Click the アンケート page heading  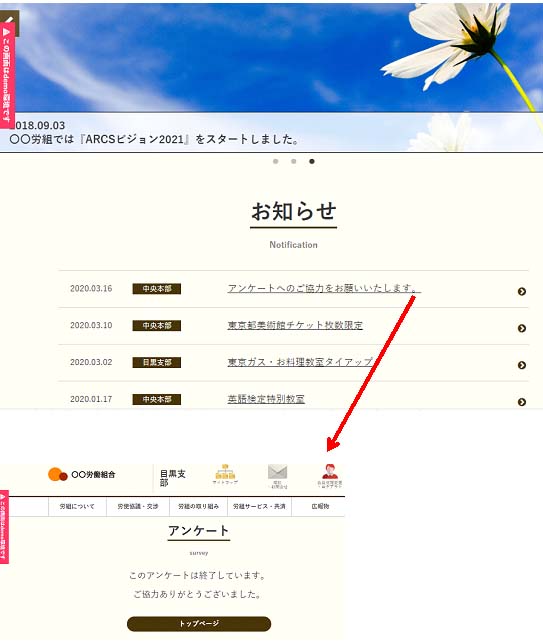(x=198, y=531)
